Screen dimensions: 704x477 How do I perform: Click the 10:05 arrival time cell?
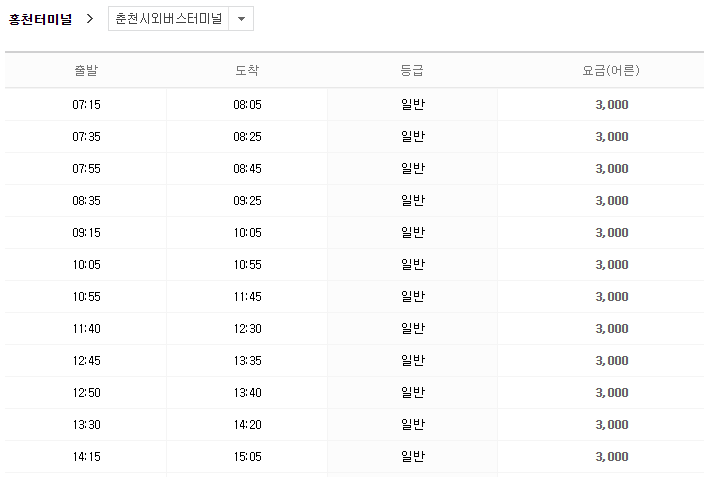click(247, 233)
